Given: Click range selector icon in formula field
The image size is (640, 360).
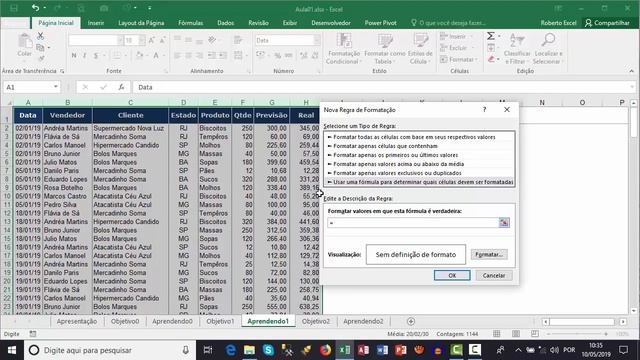Looking at the screenshot, I should (x=504, y=222).
